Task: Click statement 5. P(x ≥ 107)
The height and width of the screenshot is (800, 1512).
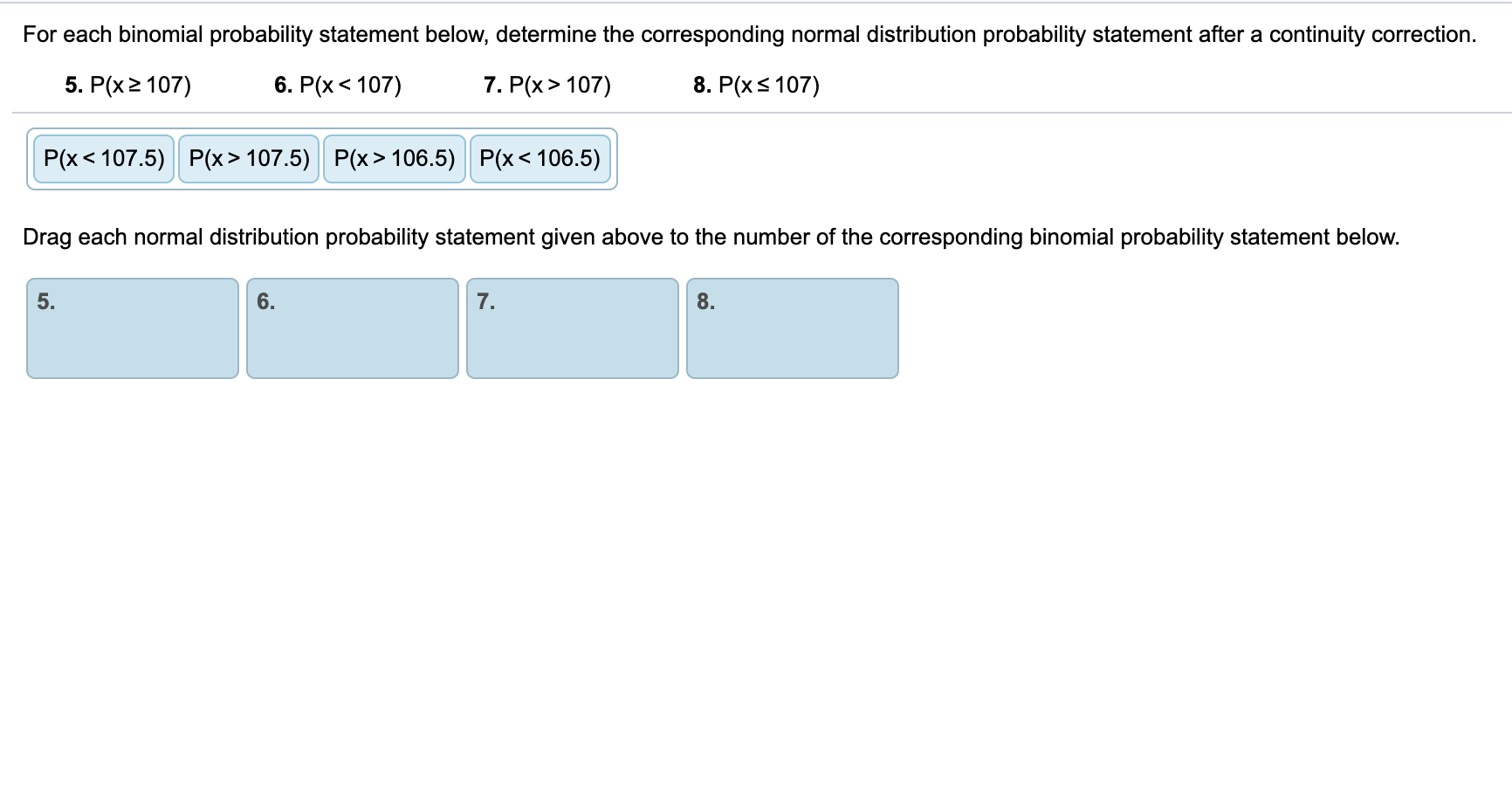Action: [128, 85]
